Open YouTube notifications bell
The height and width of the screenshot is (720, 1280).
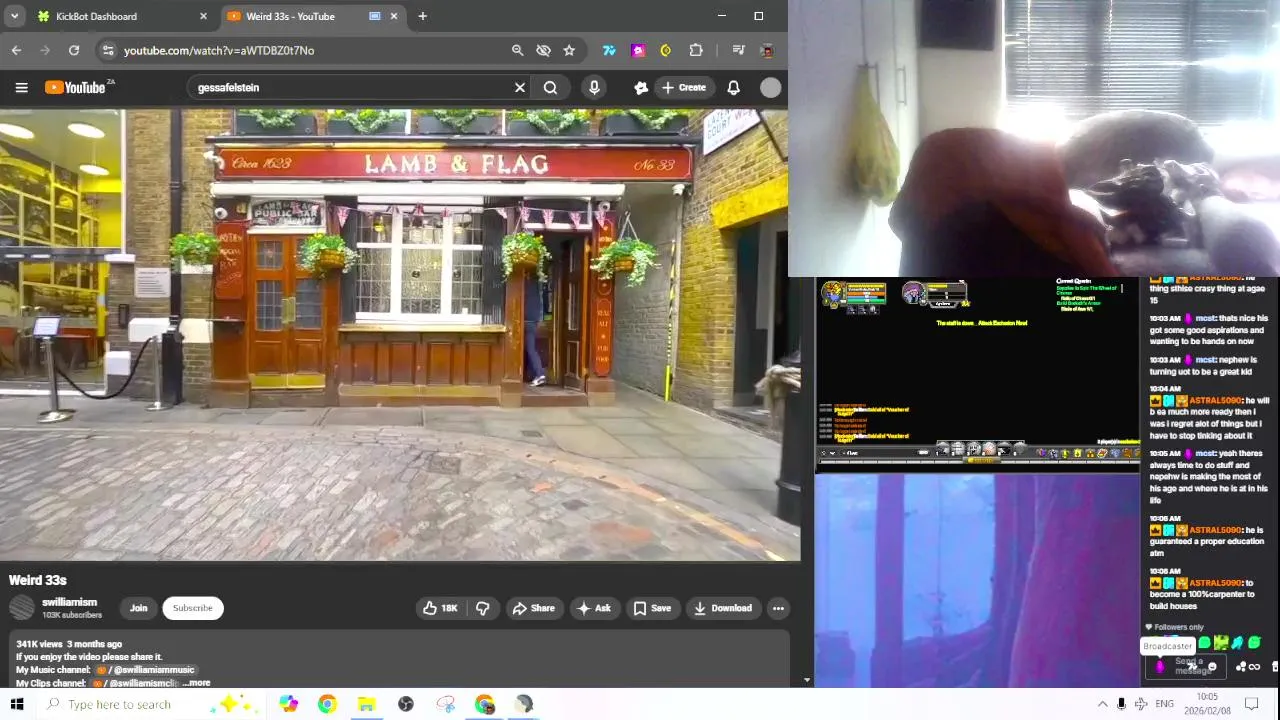(x=733, y=88)
